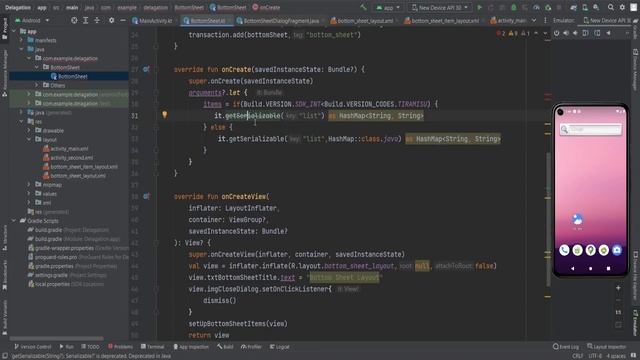Switch to BottomSheetDialogFragment.java tab
Viewport: 640px width, 360px height.
click(x=278, y=20)
